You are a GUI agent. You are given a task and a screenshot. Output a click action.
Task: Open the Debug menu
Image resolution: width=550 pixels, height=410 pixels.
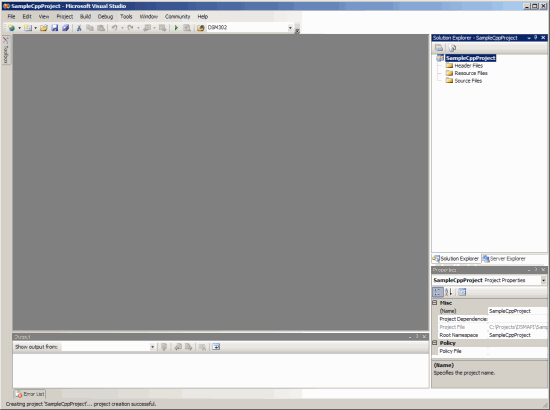105,16
